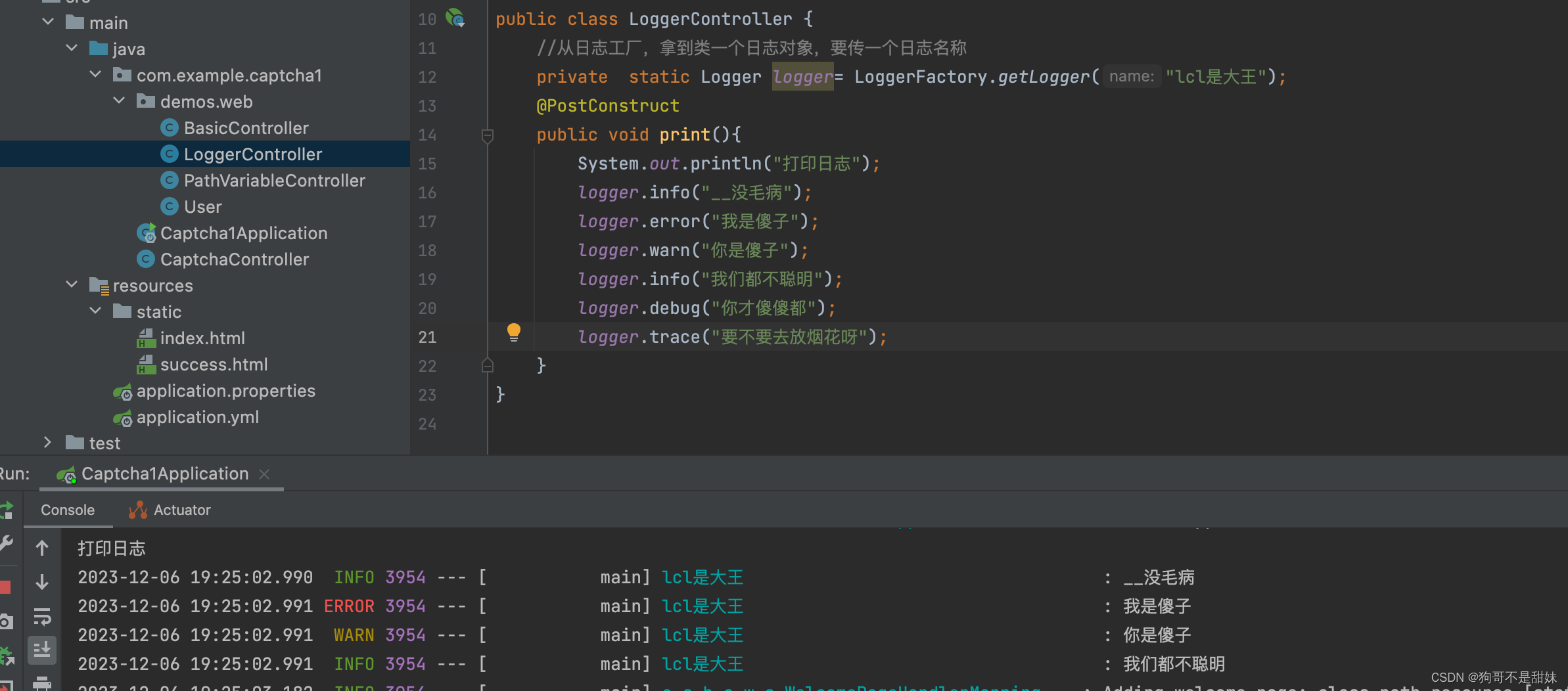The width and height of the screenshot is (1568, 691).
Task: Click line number 21 in gutter
Action: [x=427, y=337]
